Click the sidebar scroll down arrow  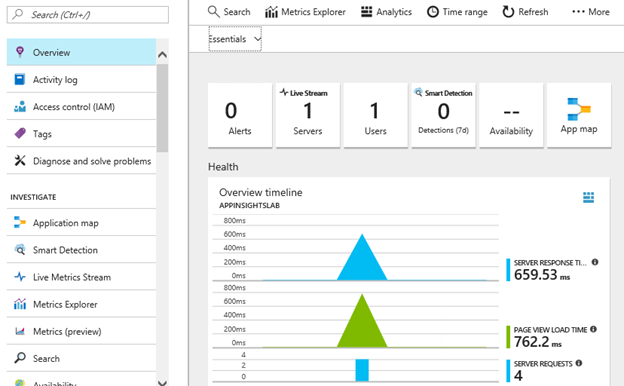click(x=162, y=383)
